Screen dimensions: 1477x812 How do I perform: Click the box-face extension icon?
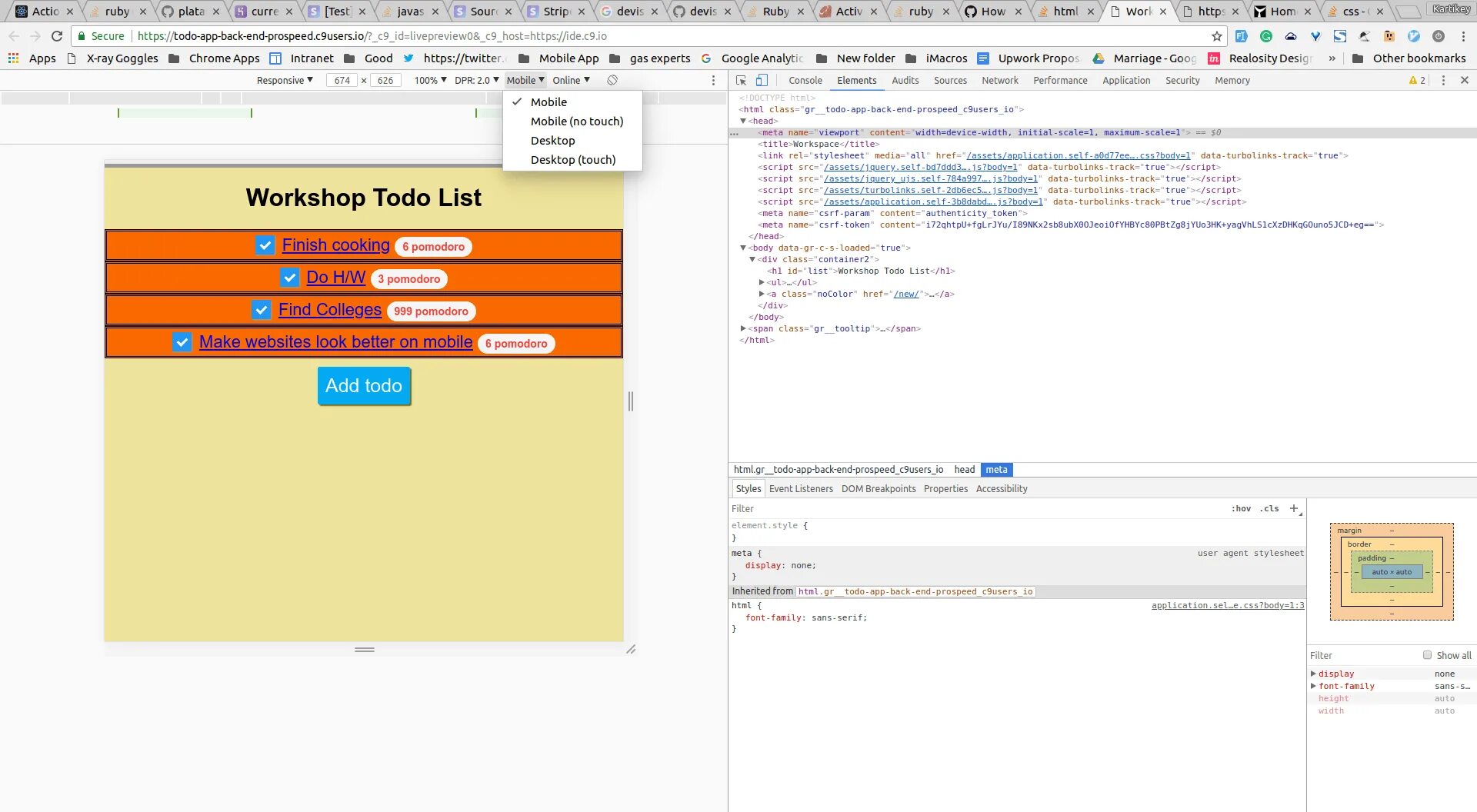1389,36
